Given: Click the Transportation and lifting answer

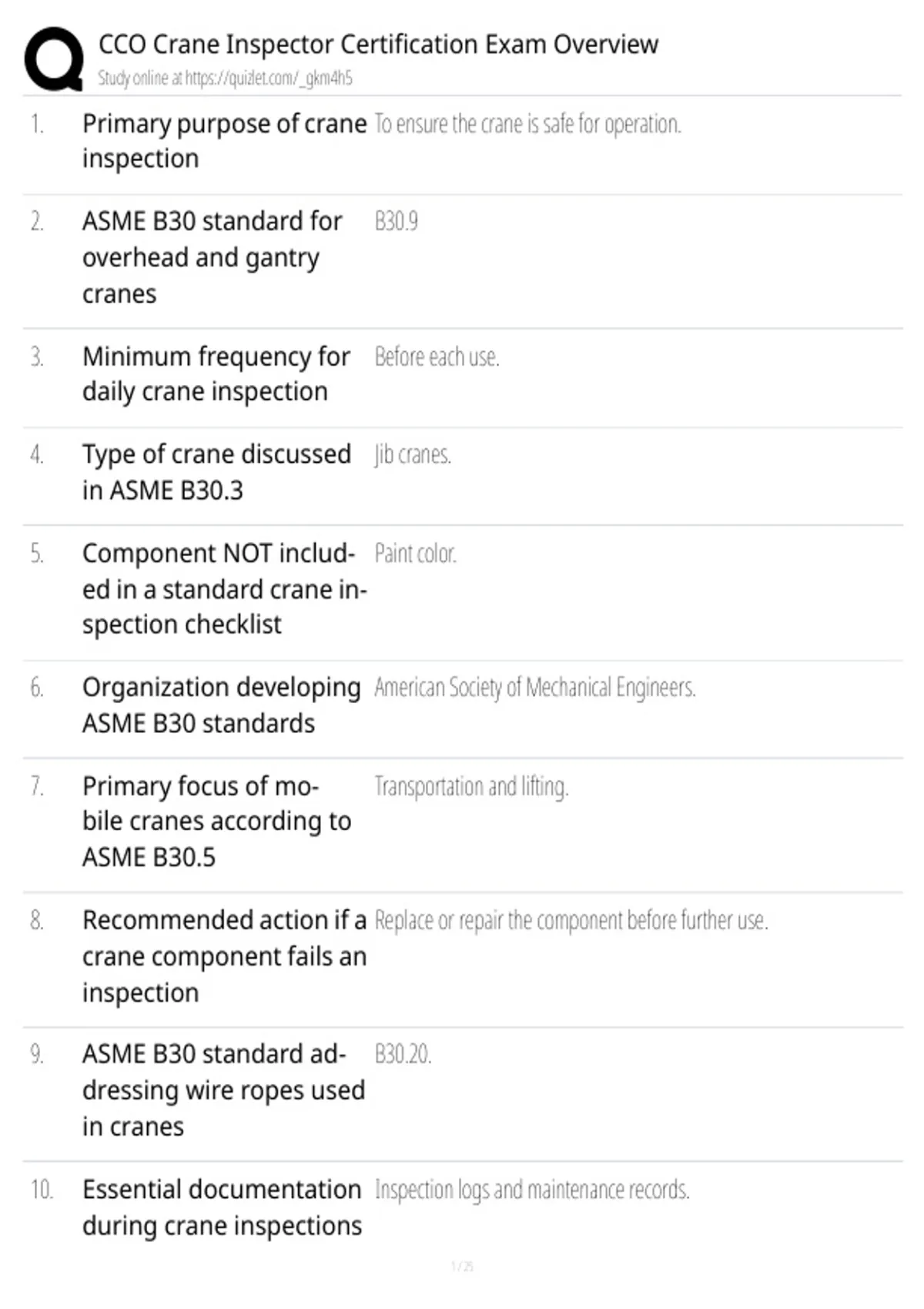Looking at the screenshot, I should tap(471, 787).
